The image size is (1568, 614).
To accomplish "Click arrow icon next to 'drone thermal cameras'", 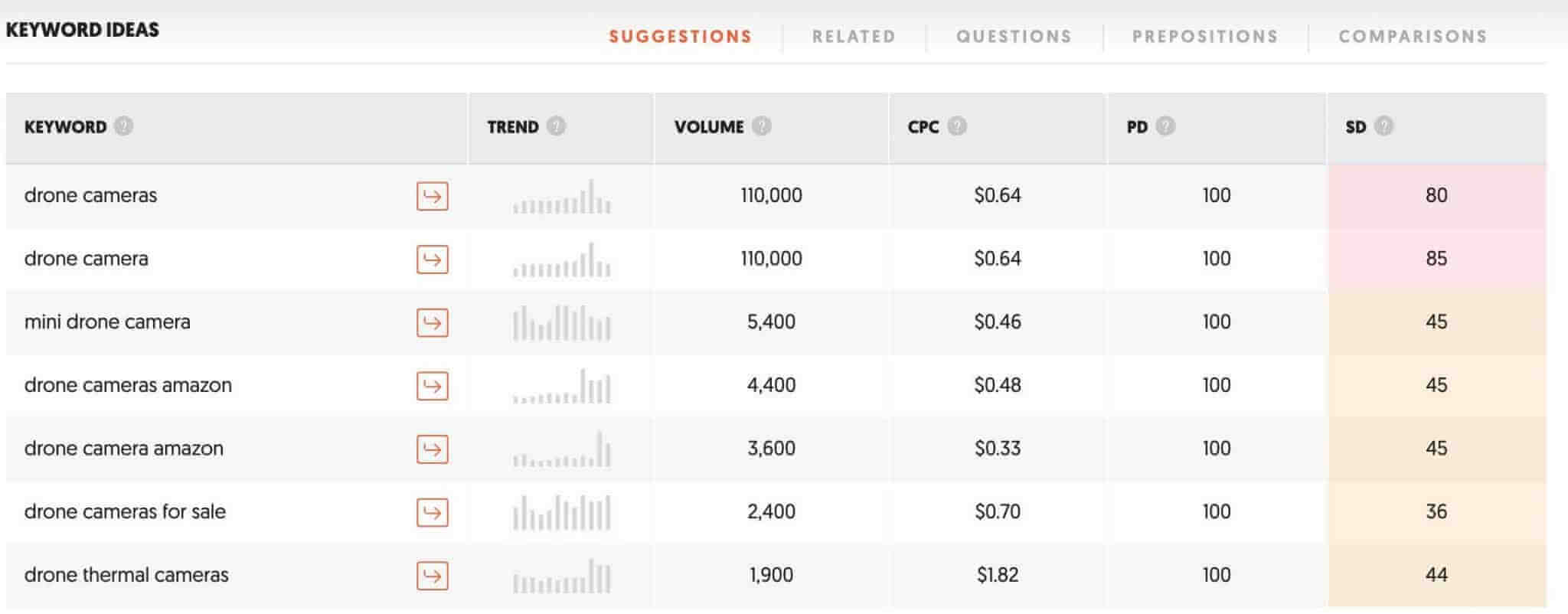I will [x=432, y=576].
